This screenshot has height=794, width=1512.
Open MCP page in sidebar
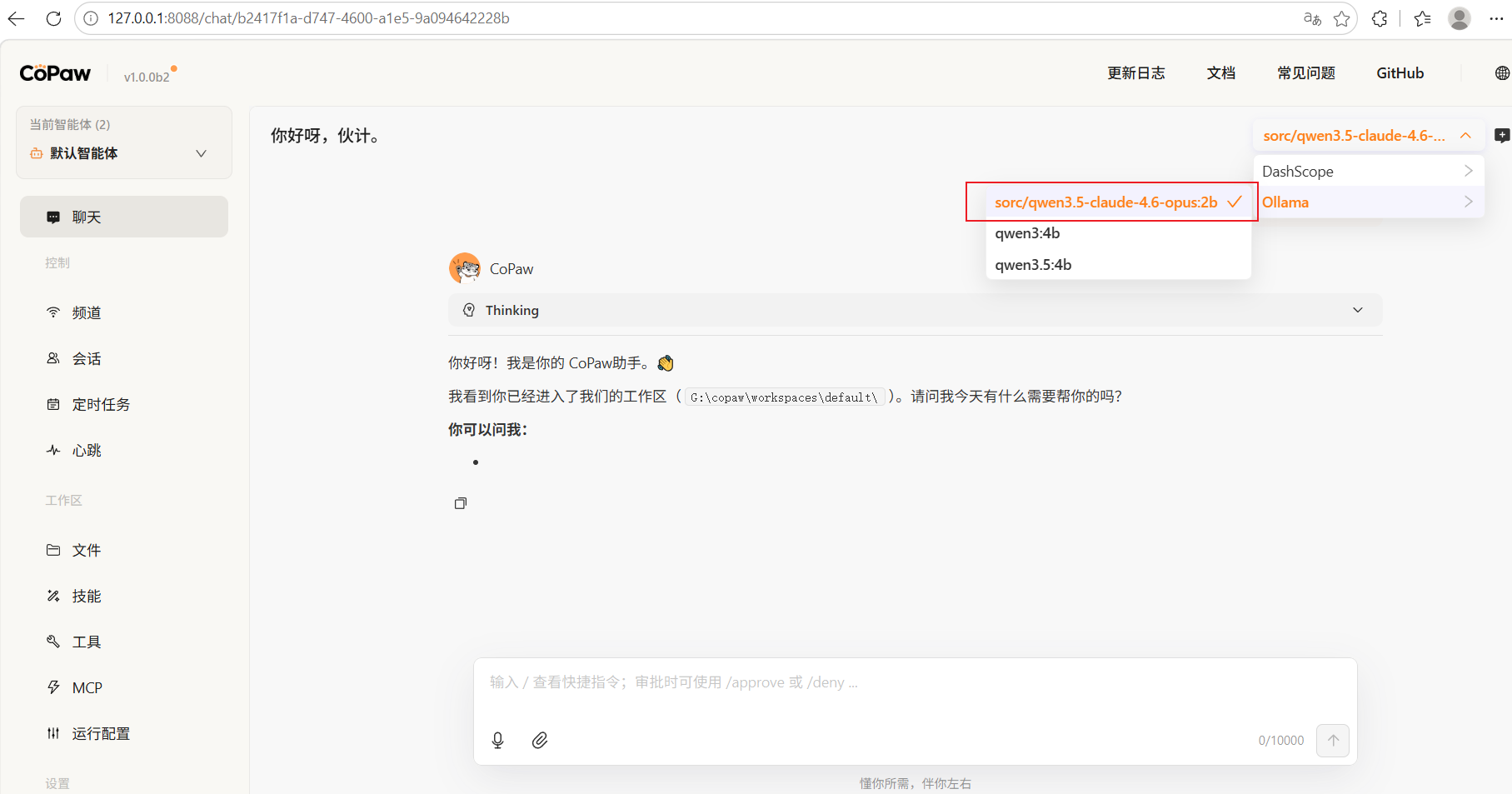click(x=124, y=687)
